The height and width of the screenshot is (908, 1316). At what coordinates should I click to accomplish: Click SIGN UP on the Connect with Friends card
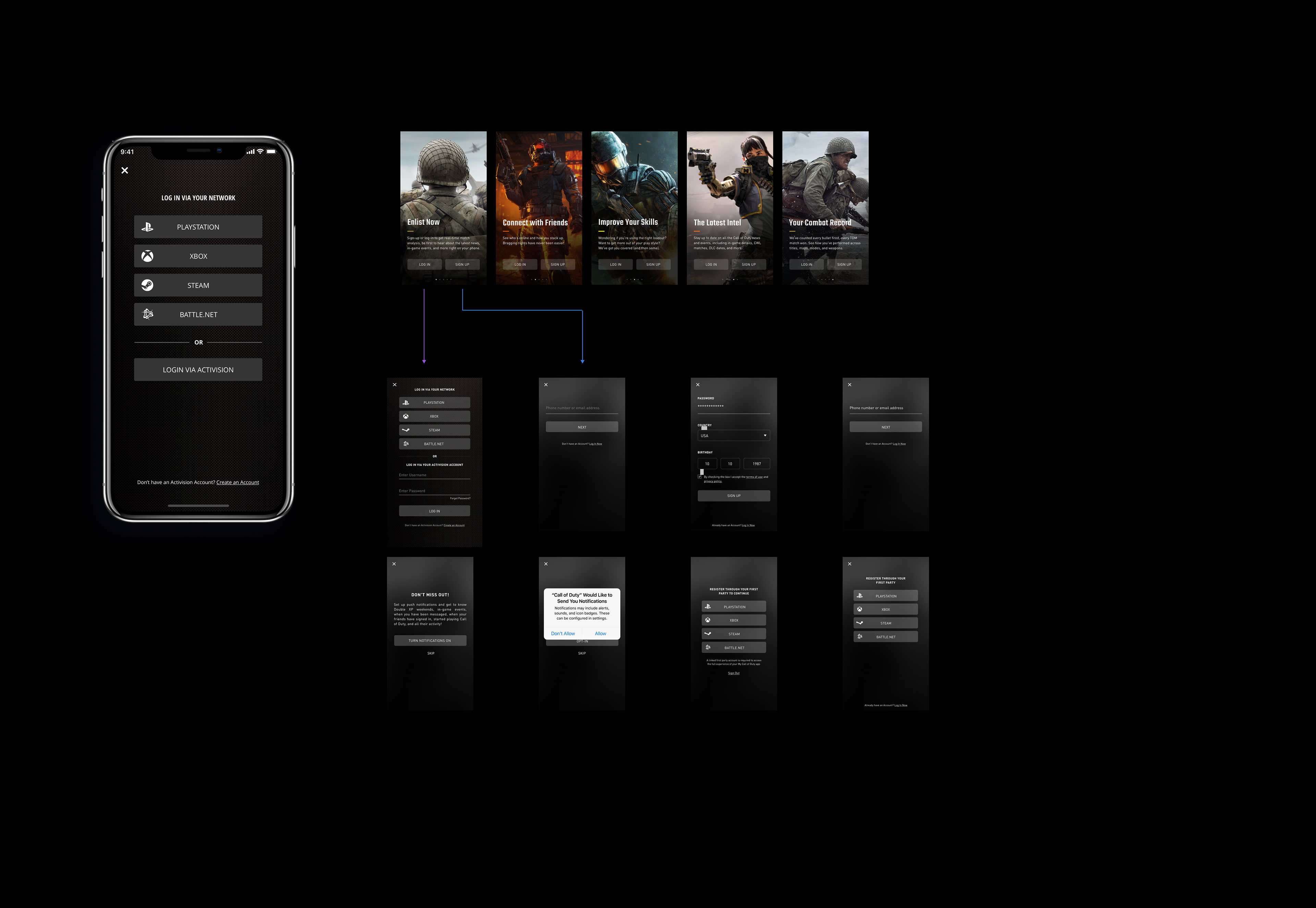(558, 264)
